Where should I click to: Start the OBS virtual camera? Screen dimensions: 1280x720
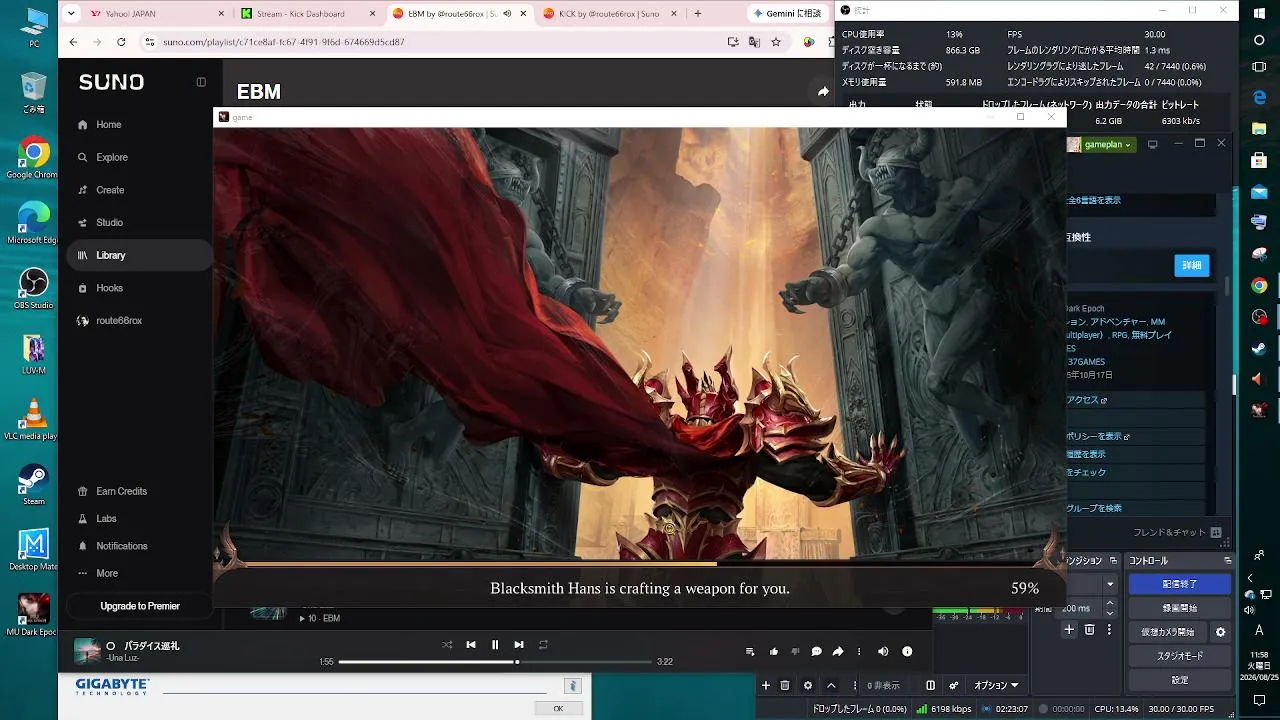click(1168, 632)
